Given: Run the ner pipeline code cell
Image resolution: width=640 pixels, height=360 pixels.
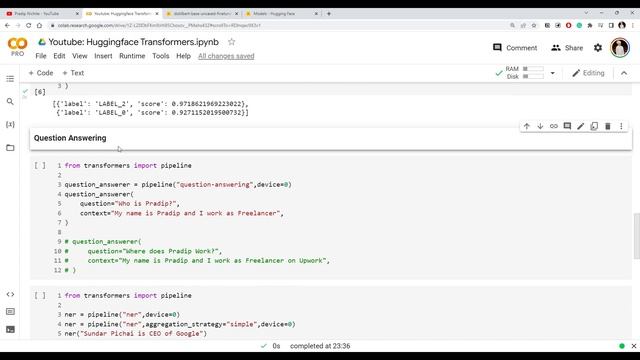Looking at the screenshot, I should click(x=40, y=295).
